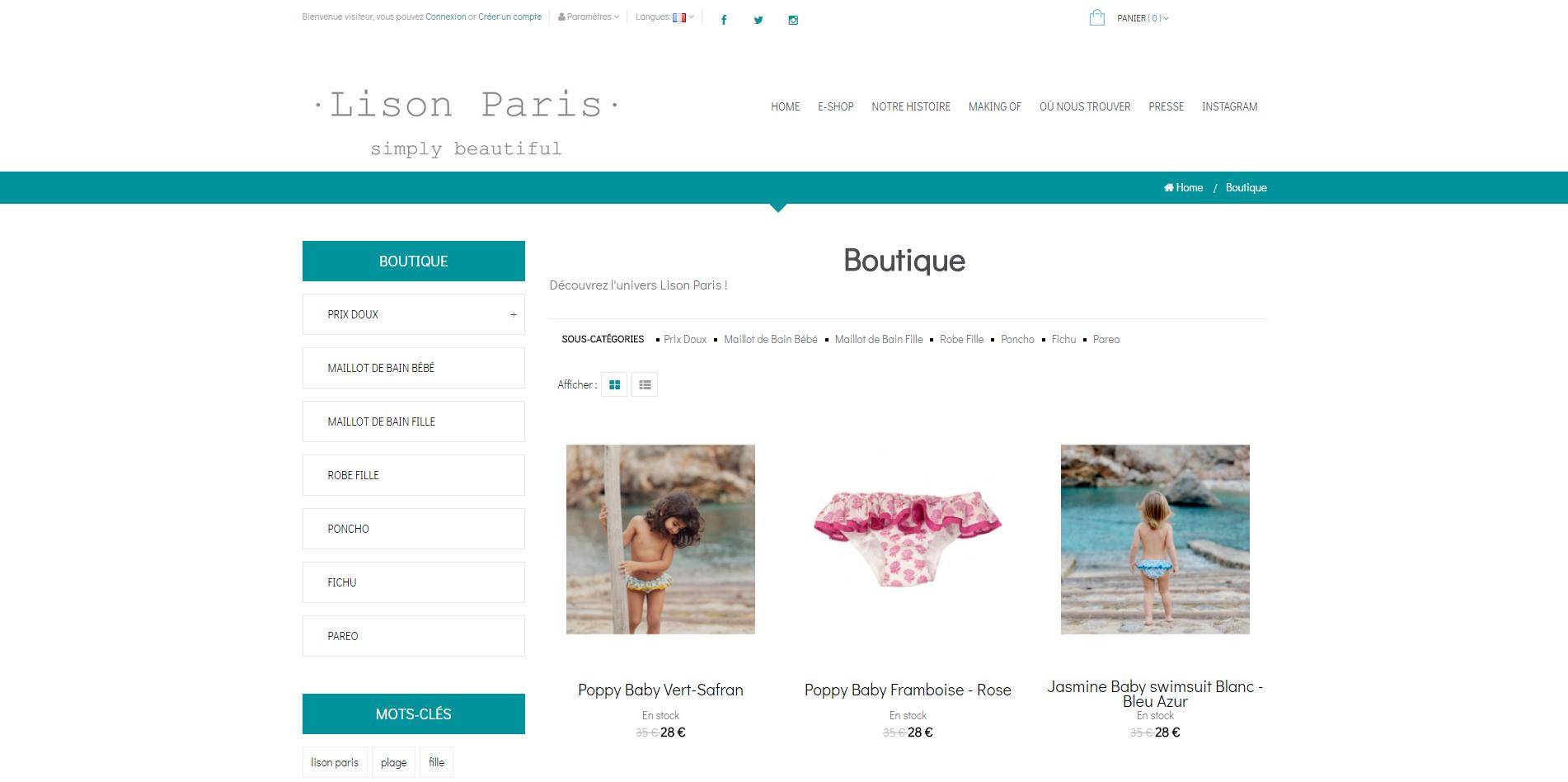Expand the Prix Doux plus sign
Image resolution: width=1568 pixels, height=782 pixels.
[513, 314]
